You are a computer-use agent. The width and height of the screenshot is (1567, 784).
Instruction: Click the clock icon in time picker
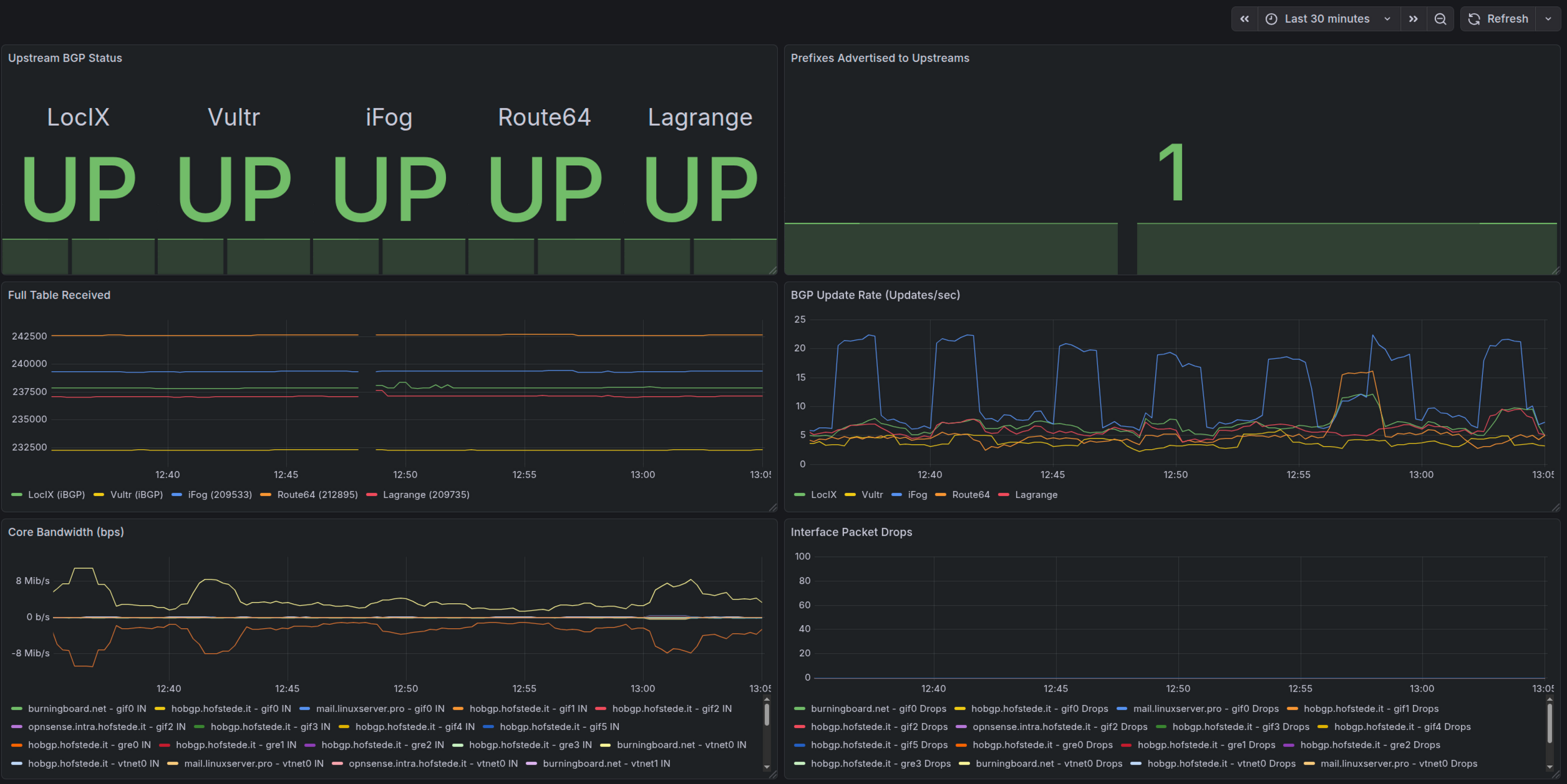(x=1271, y=19)
